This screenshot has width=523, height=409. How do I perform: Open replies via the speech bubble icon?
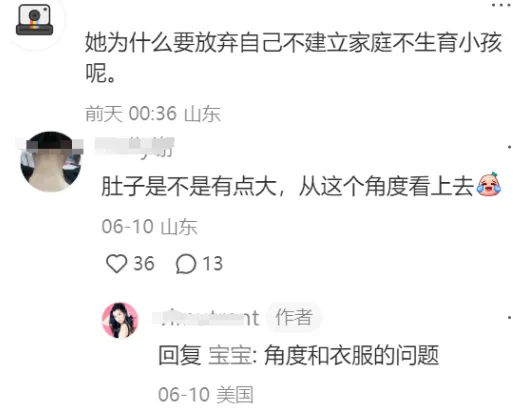pos(186,264)
